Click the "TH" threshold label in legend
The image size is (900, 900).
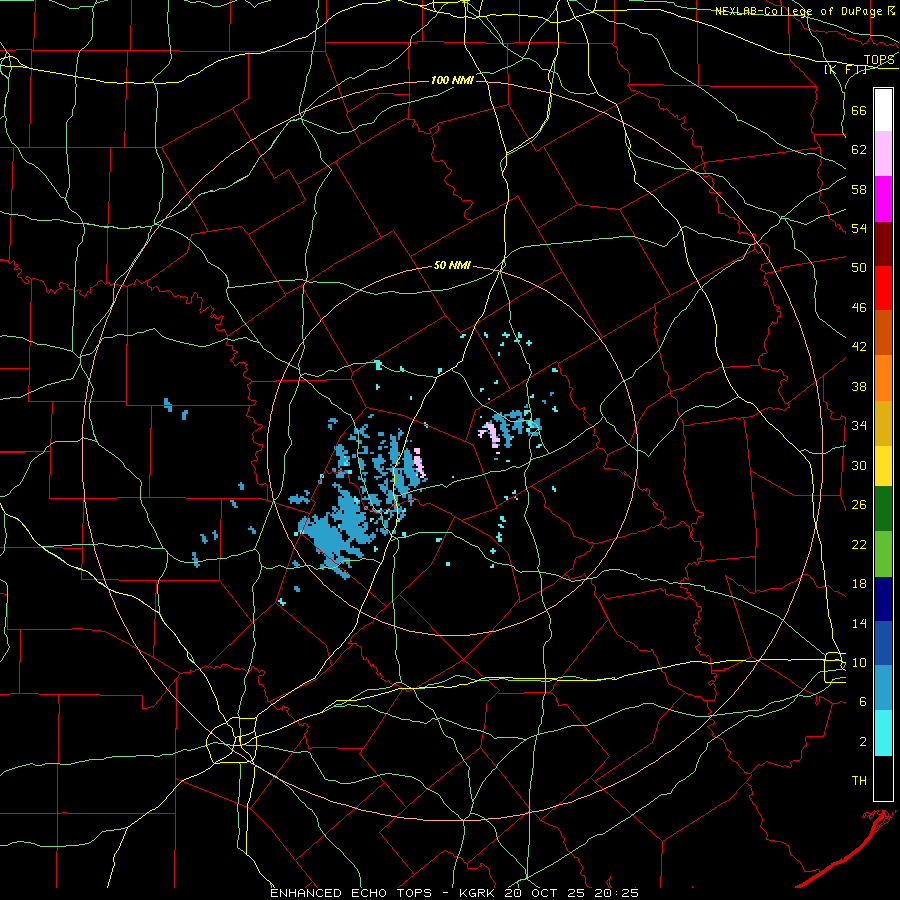click(859, 781)
